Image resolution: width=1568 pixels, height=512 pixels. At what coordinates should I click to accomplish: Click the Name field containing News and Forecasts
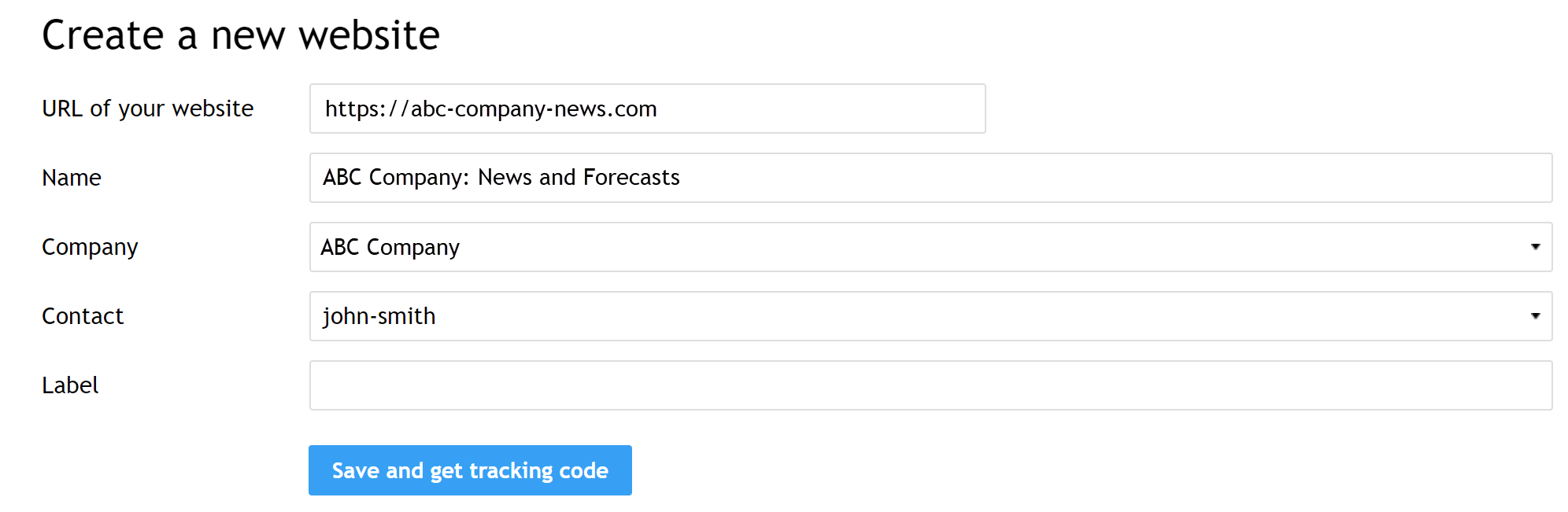tap(929, 178)
